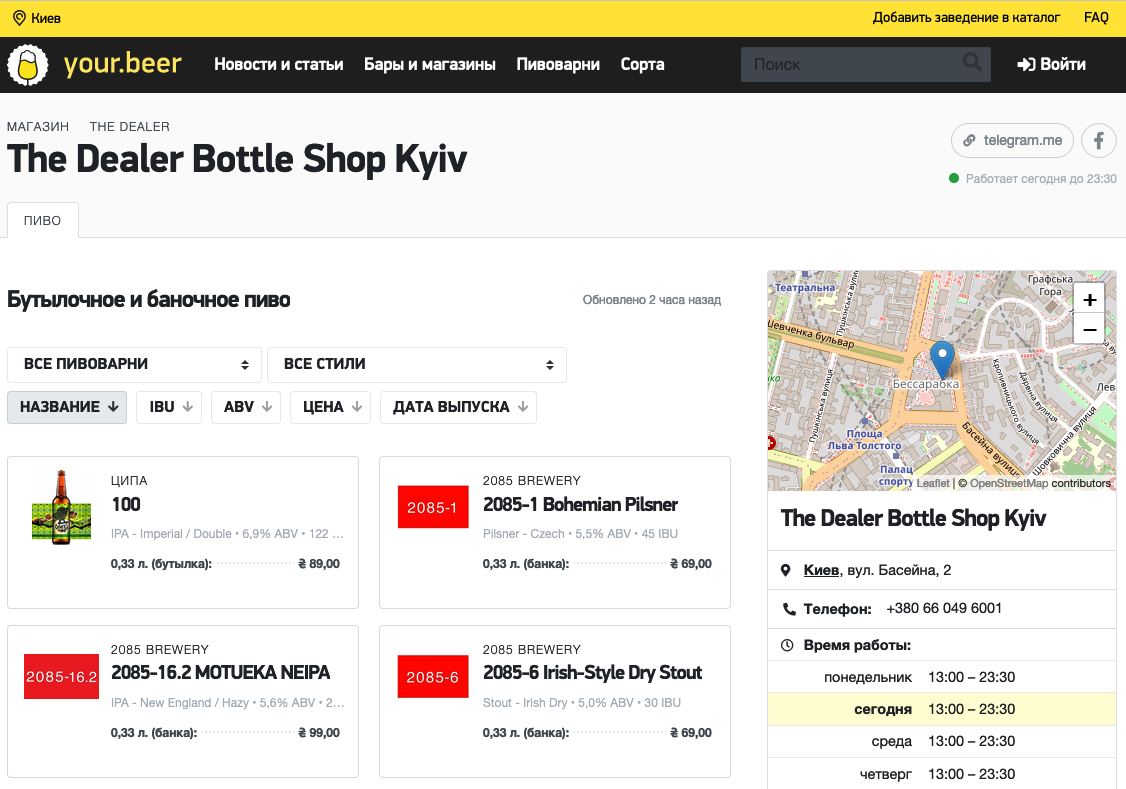1126x789 pixels.
Task: Click Stout - Irish Dry style text
Action: coord(525,703)
